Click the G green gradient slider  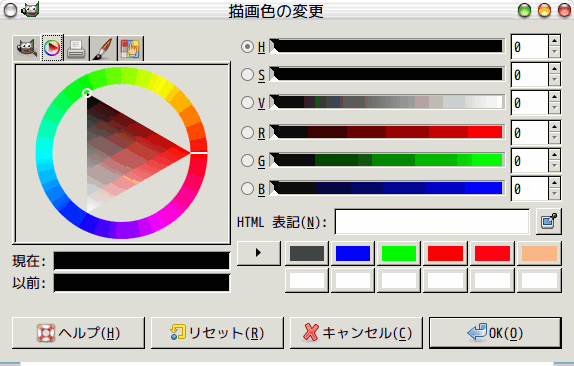[387, 160]
